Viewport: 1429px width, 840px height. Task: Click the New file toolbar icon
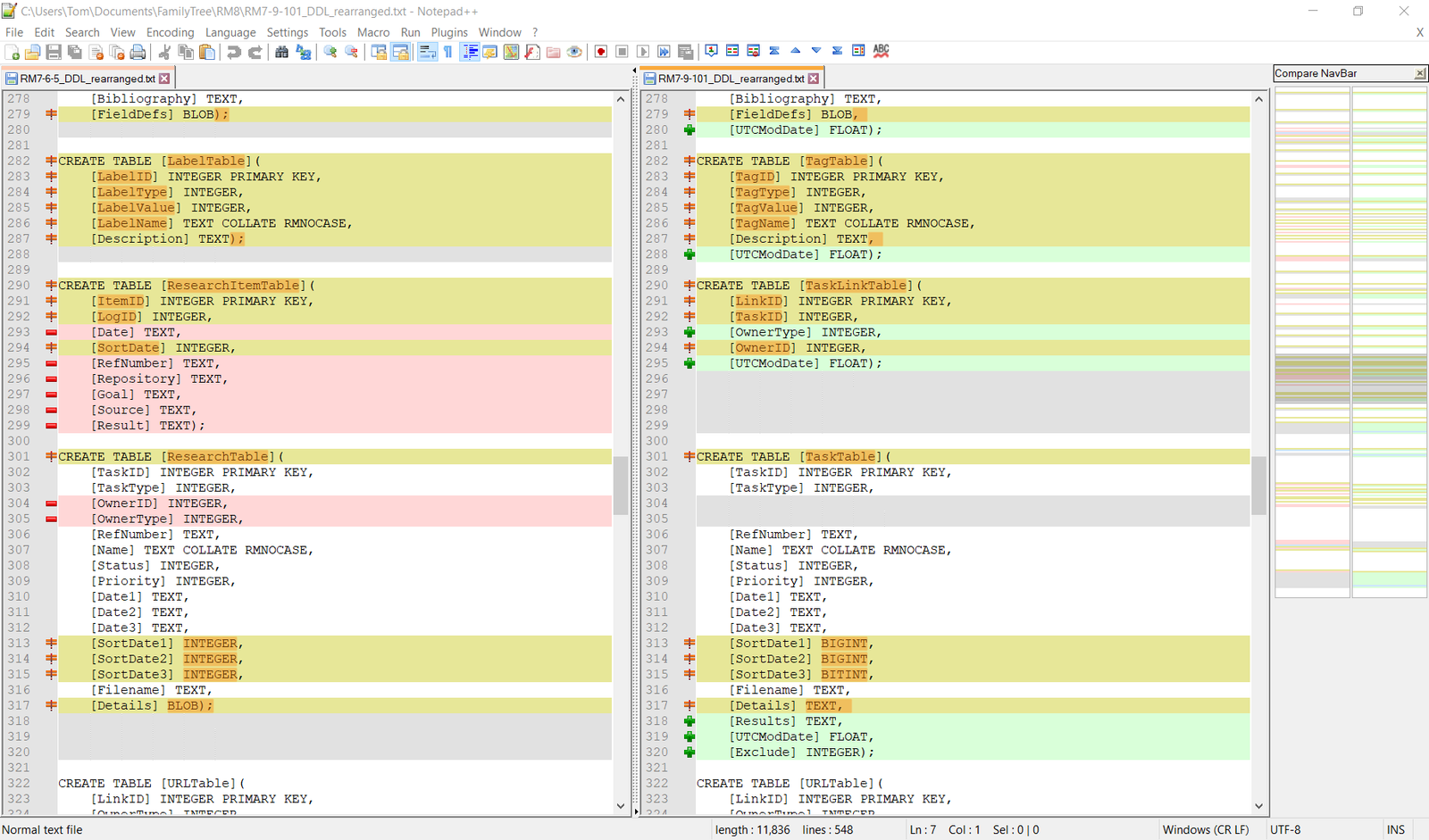(x=13, y=52)
